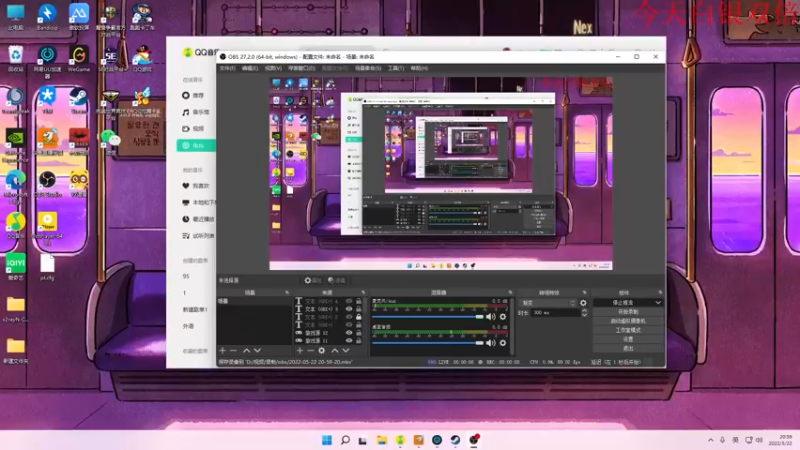Mute the Desktop Audio speaker icon

point(491,343)
